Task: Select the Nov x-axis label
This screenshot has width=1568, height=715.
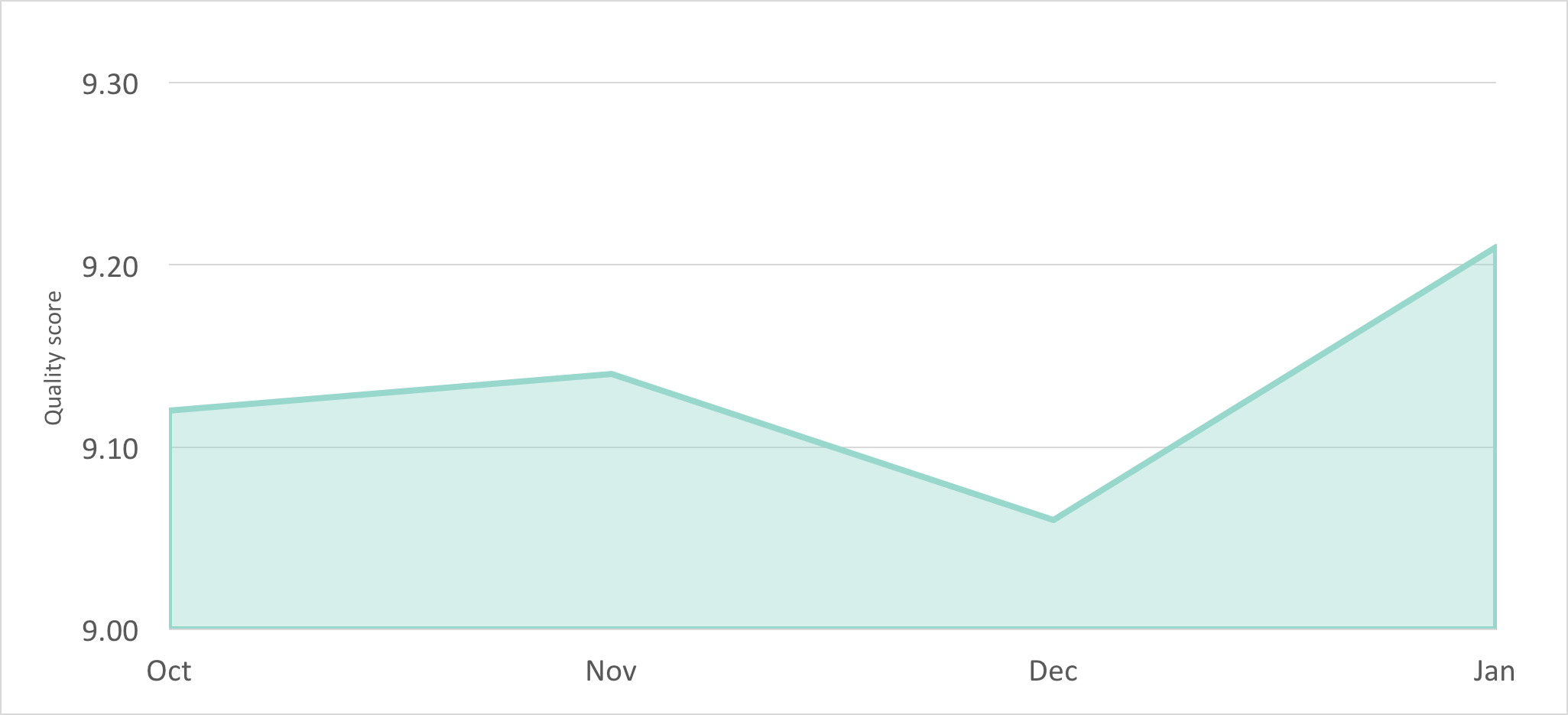Action: point(611,671)
